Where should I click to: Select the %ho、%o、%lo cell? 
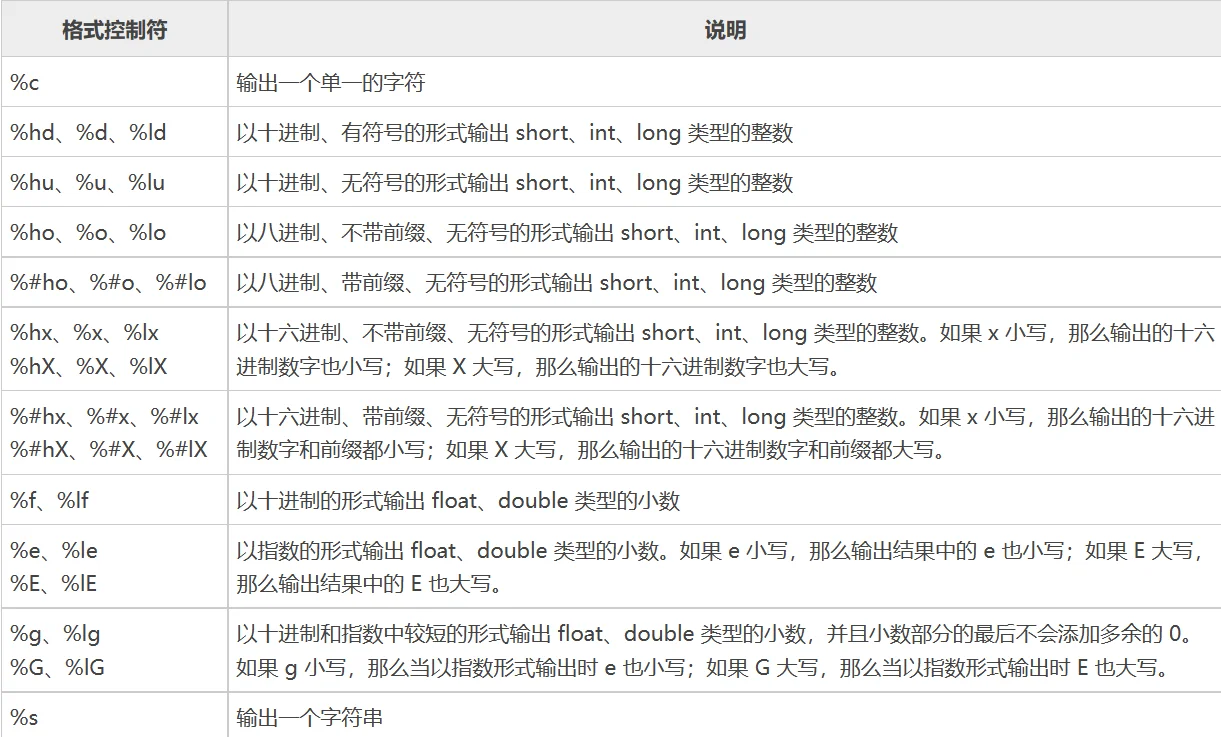[88, 232]
